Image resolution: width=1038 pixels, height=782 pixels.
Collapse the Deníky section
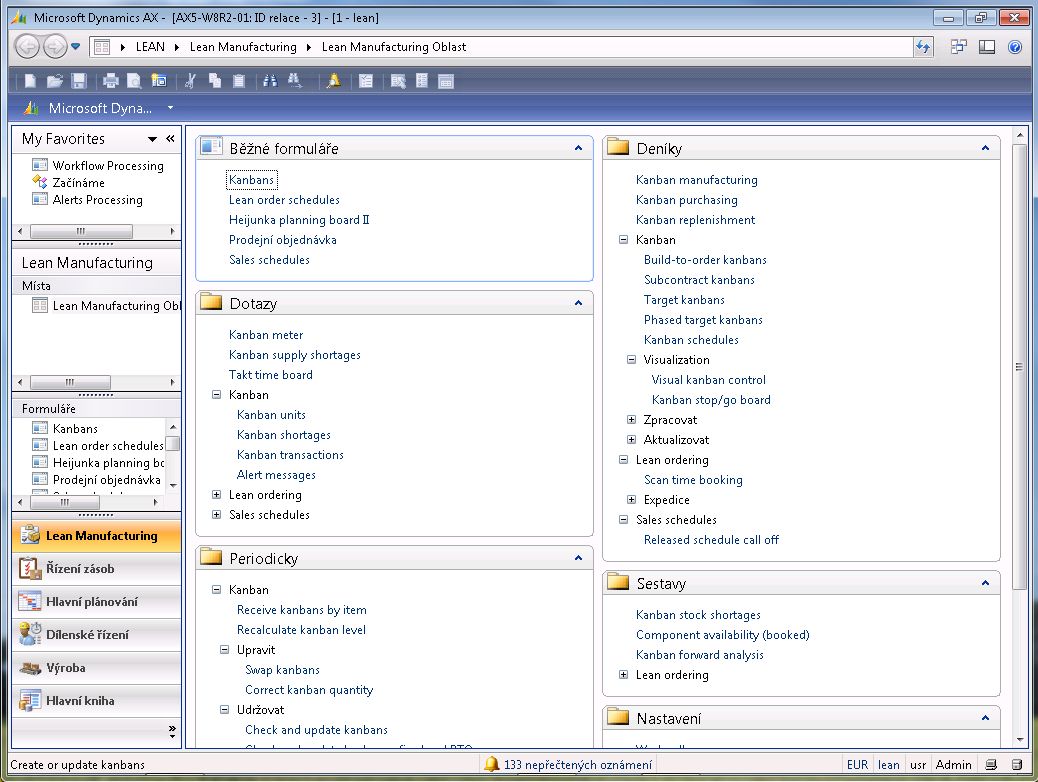(985, 148)
